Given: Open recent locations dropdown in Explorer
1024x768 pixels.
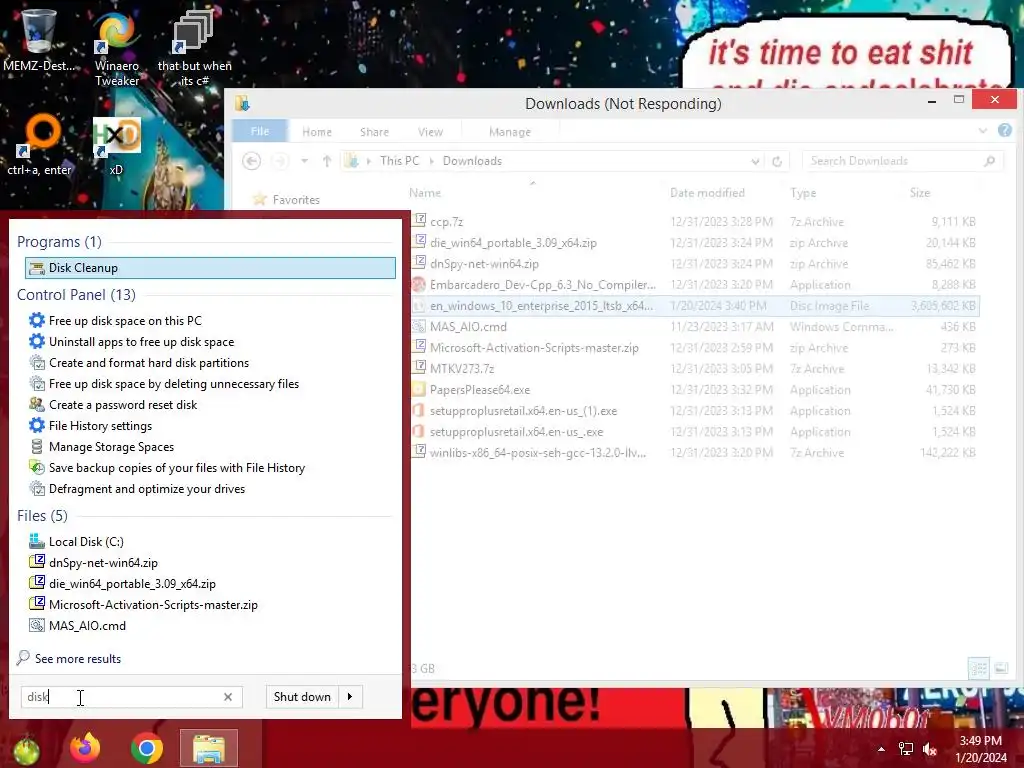Looking at the screenshot, I should pyautogui.click(x=304, y=161).
